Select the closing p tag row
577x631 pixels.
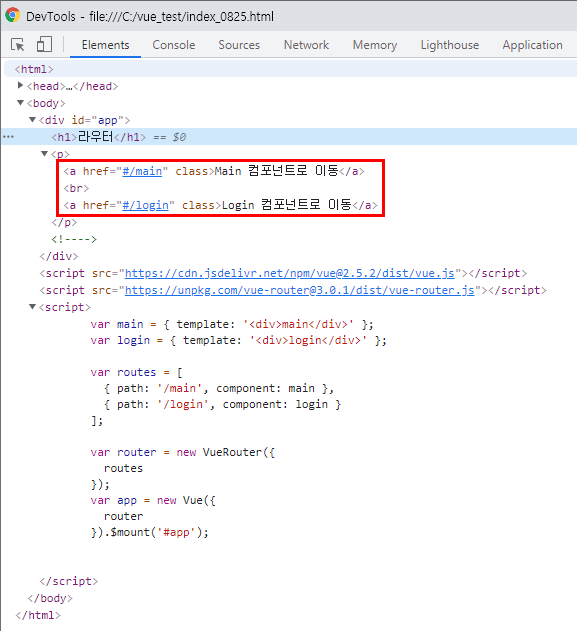[64, 222]
